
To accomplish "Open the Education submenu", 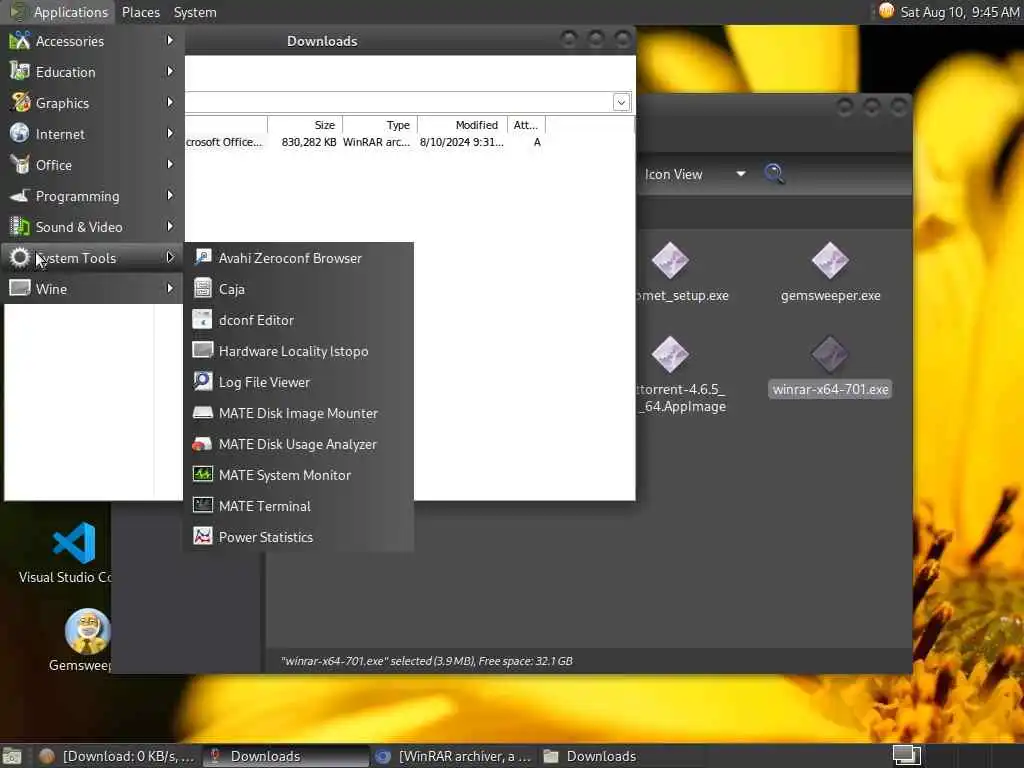I will coord(92,72).
